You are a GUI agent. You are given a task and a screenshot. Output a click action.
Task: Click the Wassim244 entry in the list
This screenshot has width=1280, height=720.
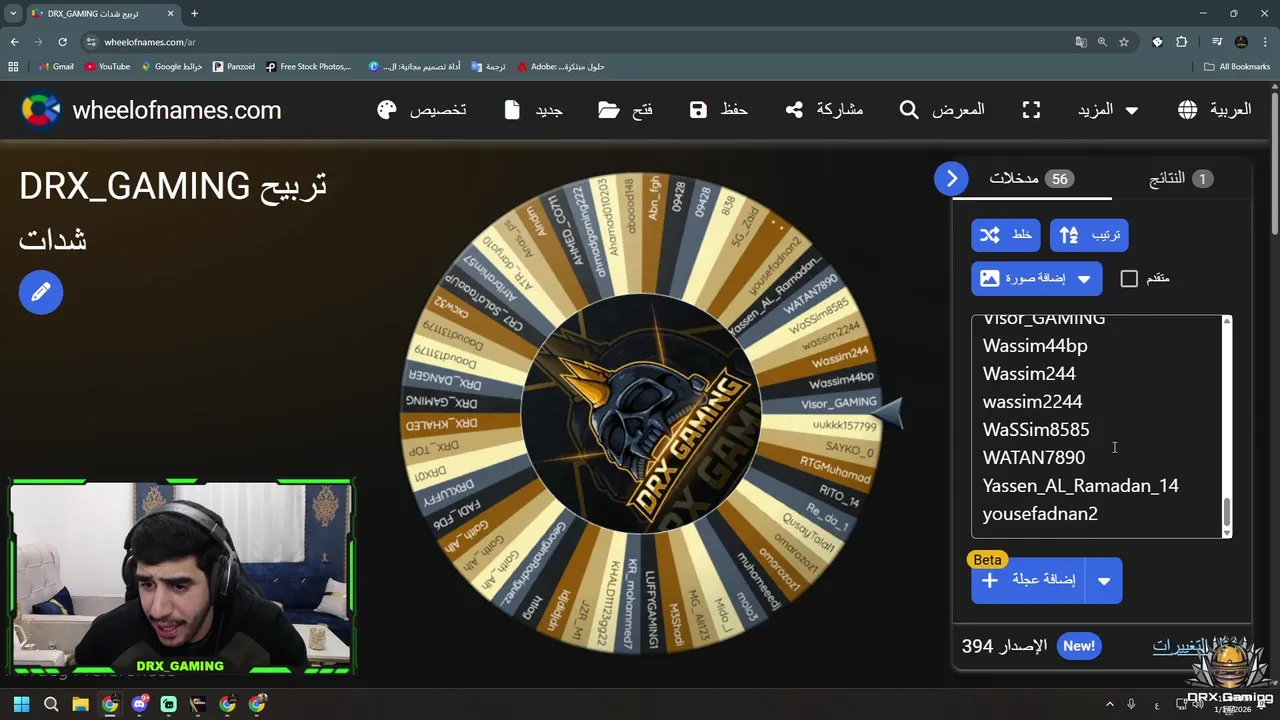pos(1029,374)
